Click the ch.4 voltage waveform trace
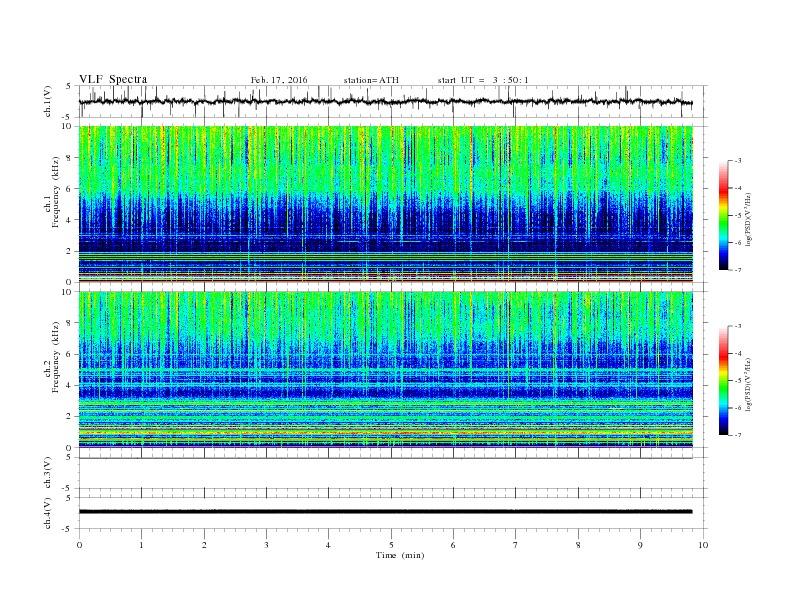Viewport: 792px width, 612px height. click(x=386, y=512)
